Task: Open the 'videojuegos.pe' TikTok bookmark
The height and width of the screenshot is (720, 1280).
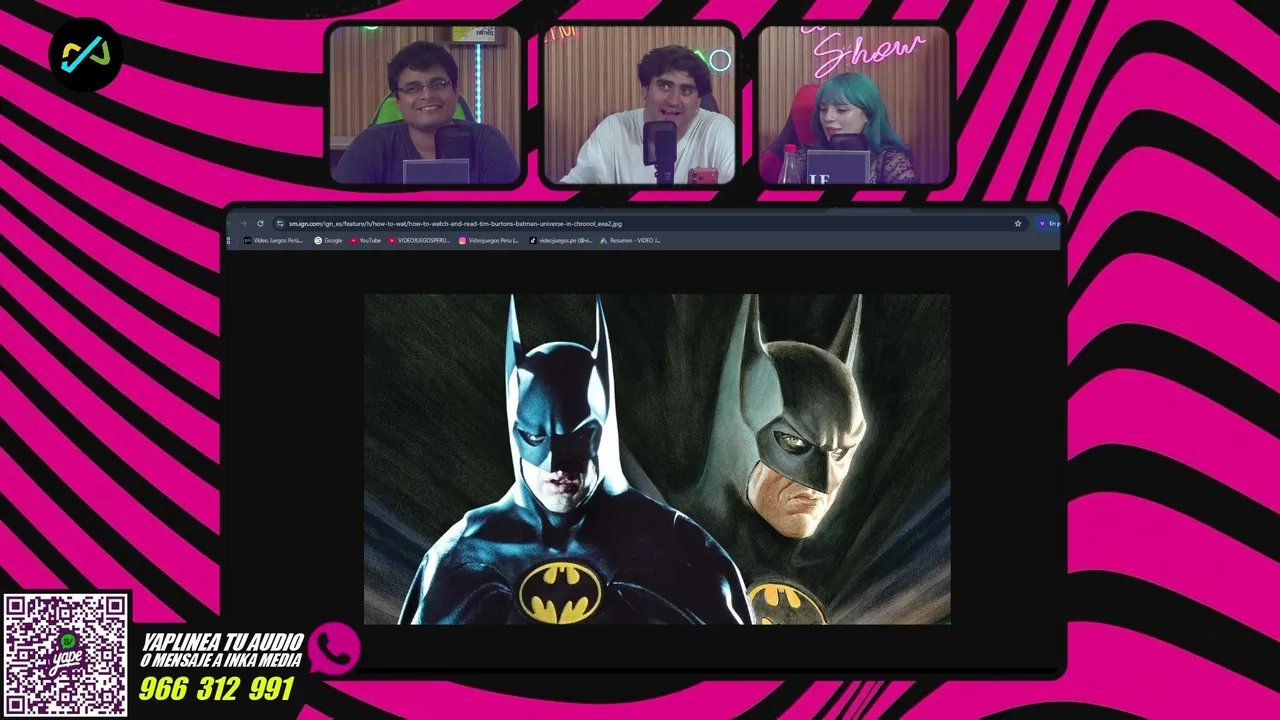Action: point(561,240)
